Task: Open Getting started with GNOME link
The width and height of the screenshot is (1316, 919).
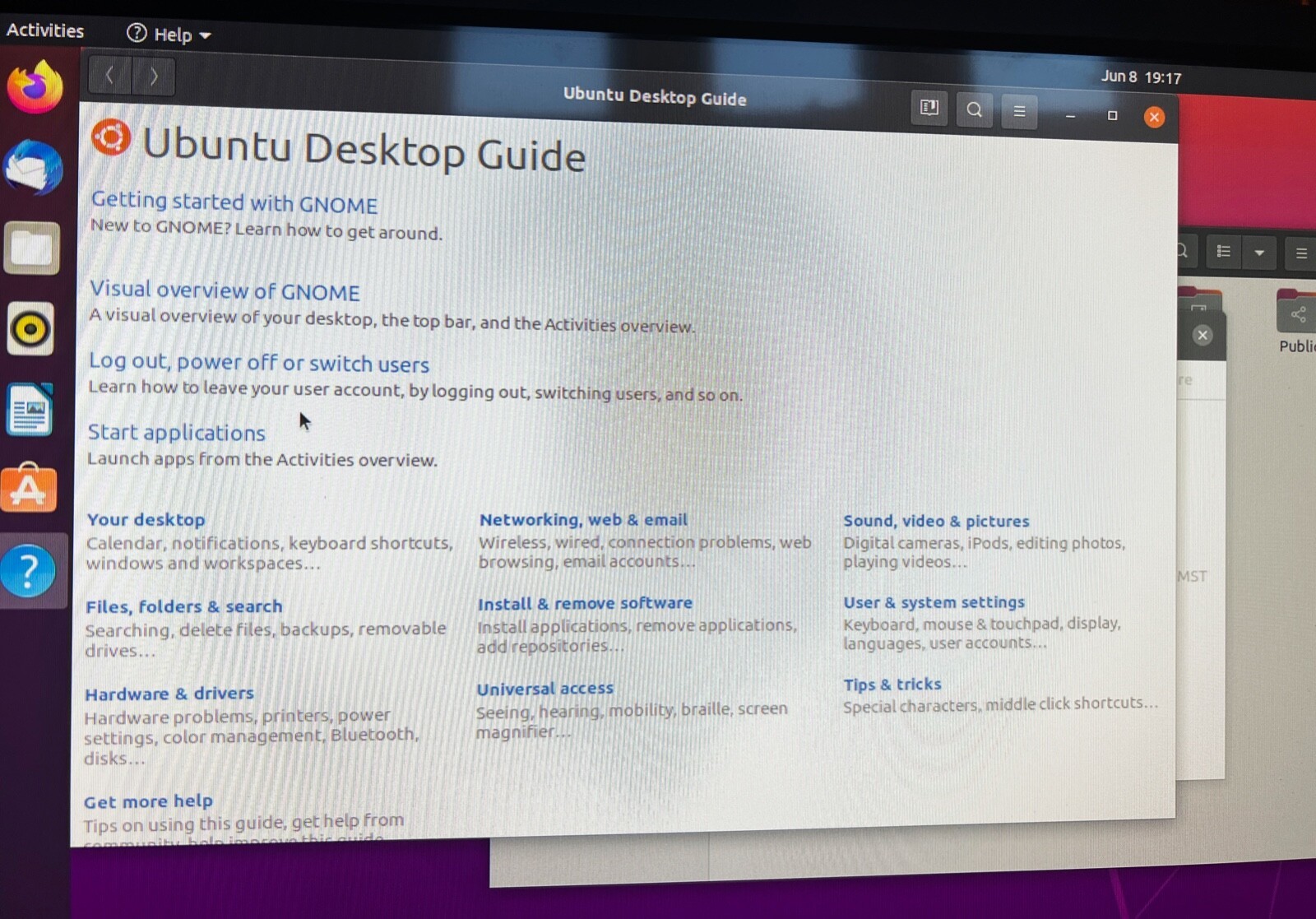Action: pos(234,202)
